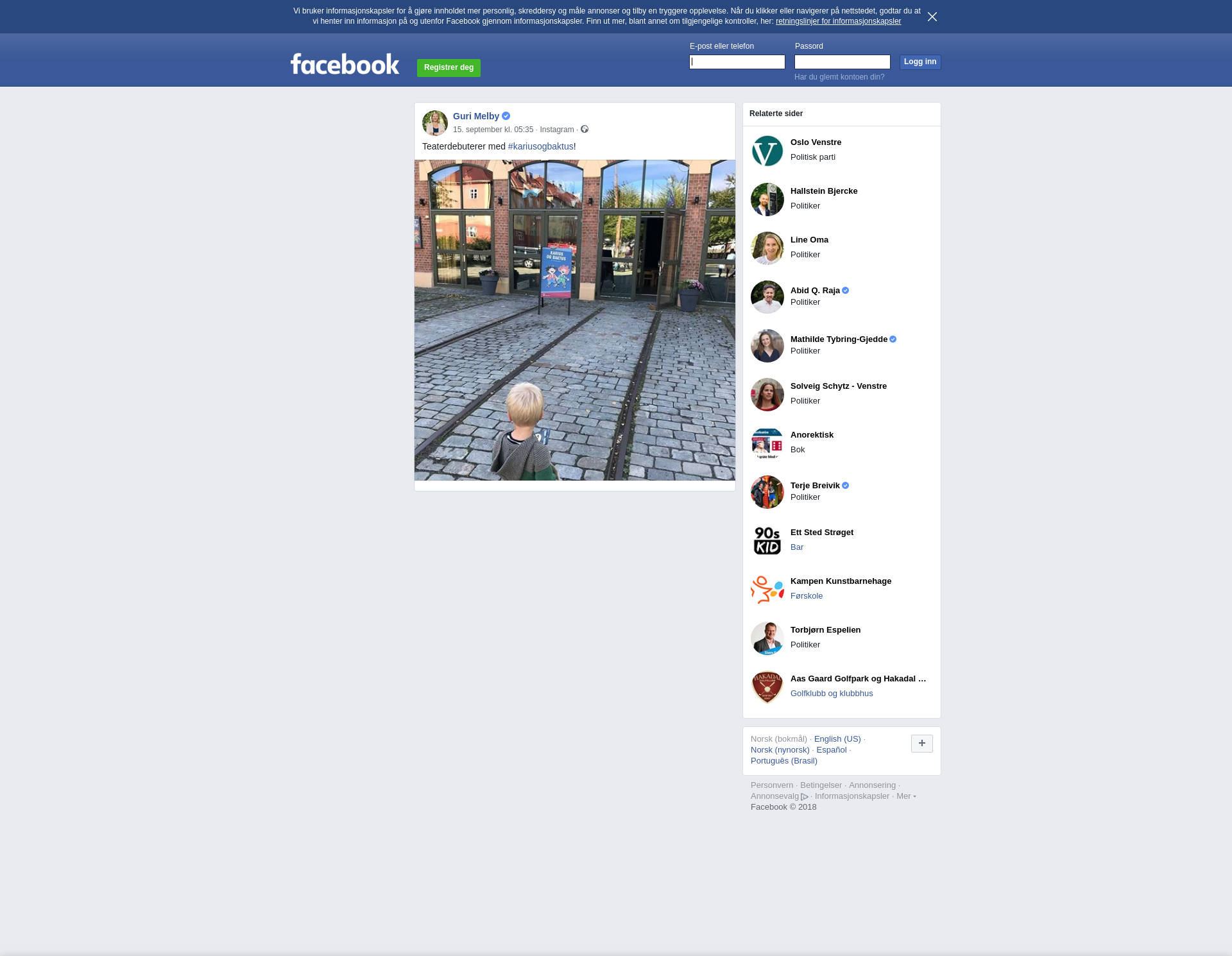Click the Hakadal golf club crest icon
The width and height of the screenshot is (1232, 956).
(767, 687)
